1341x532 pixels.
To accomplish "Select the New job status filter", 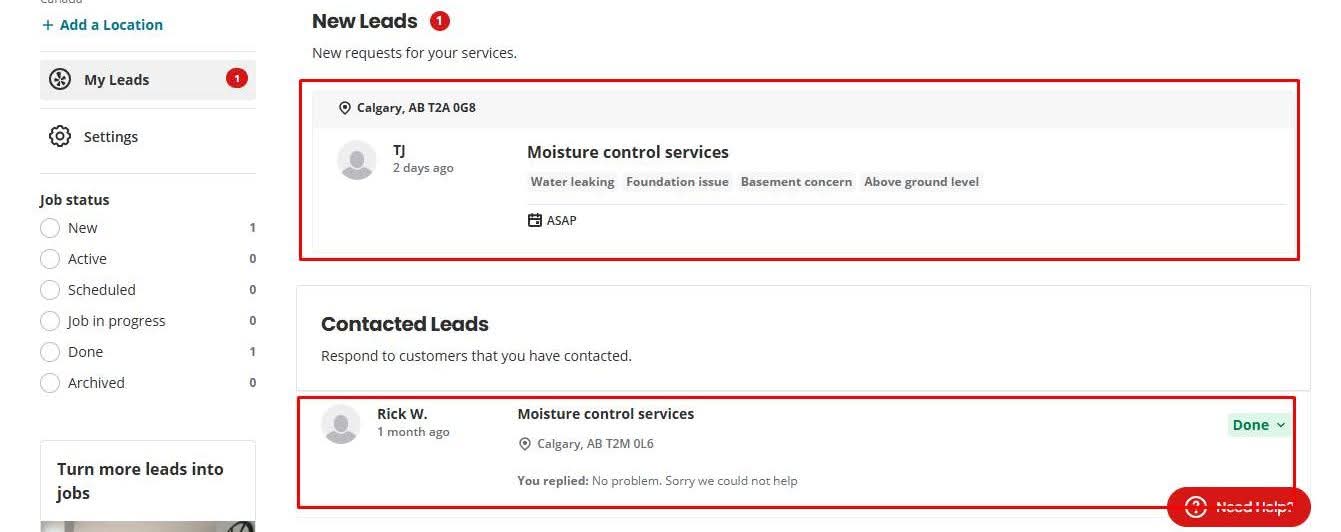I will (50, 228).
